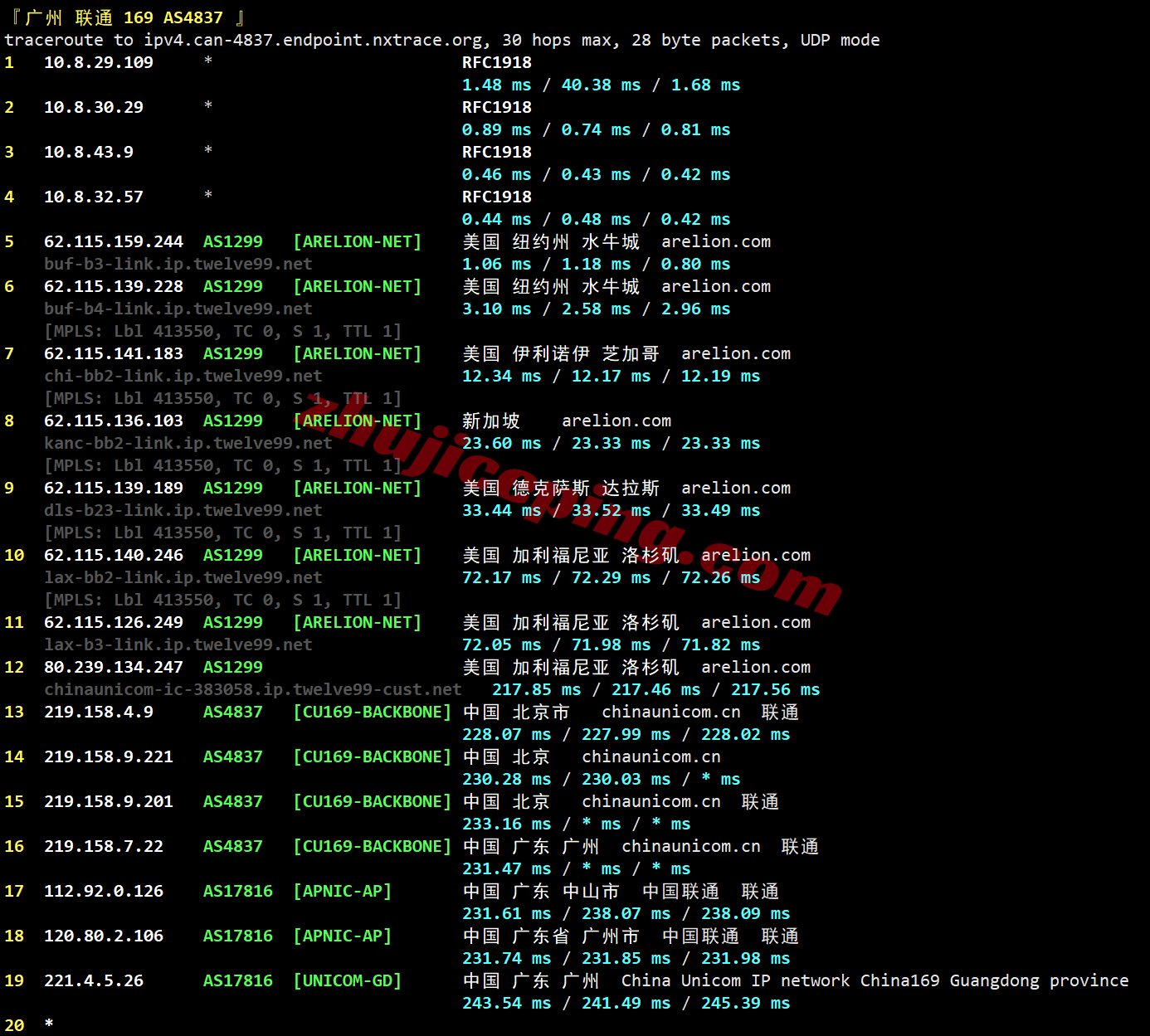Click IP address 62.115.159.244
The image size is (1150, 1036).
114,241
